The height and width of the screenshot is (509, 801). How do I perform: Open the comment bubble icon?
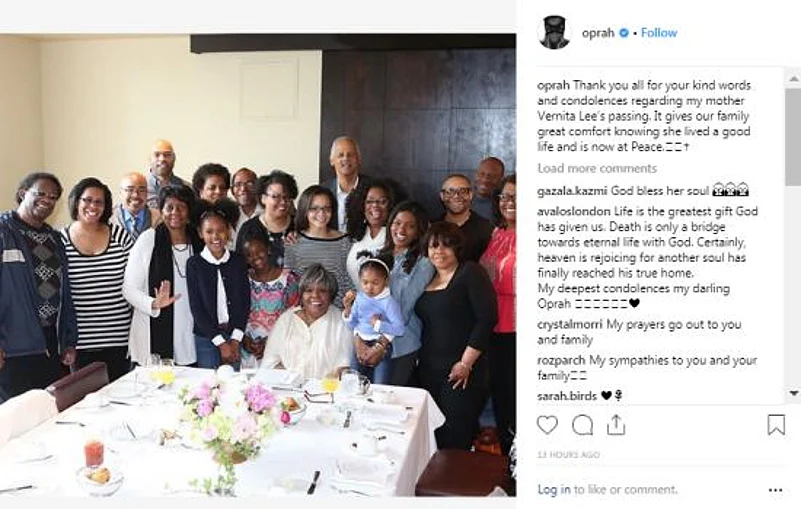[x=582, y=425]
